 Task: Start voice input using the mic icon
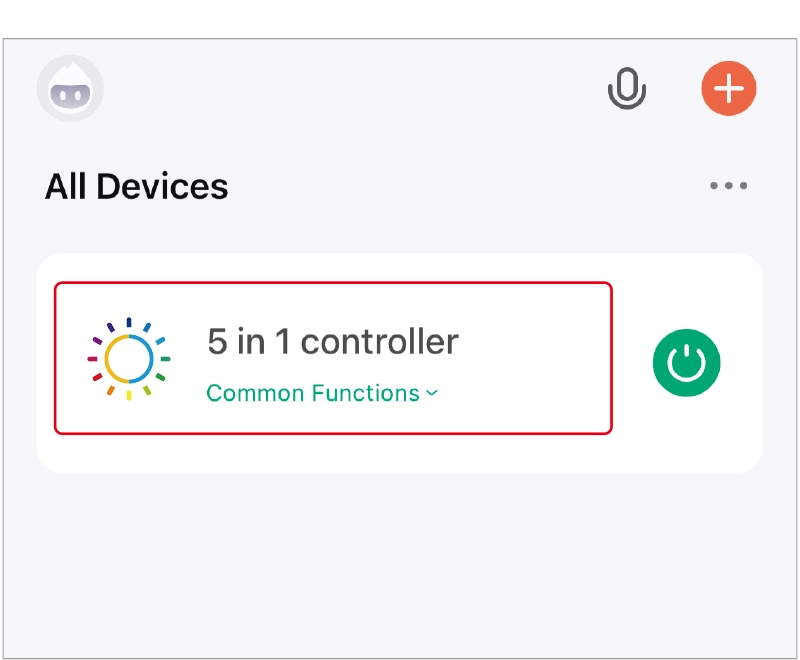[627, 89]
